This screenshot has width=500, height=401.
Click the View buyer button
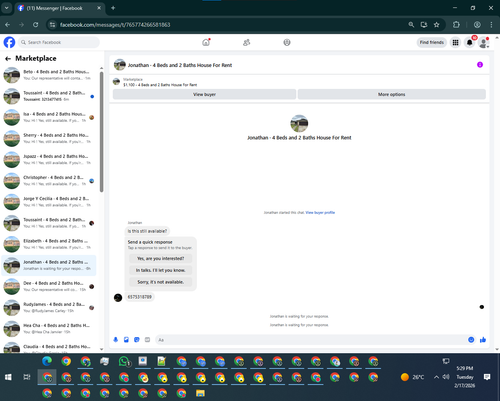tap(204, 94)
